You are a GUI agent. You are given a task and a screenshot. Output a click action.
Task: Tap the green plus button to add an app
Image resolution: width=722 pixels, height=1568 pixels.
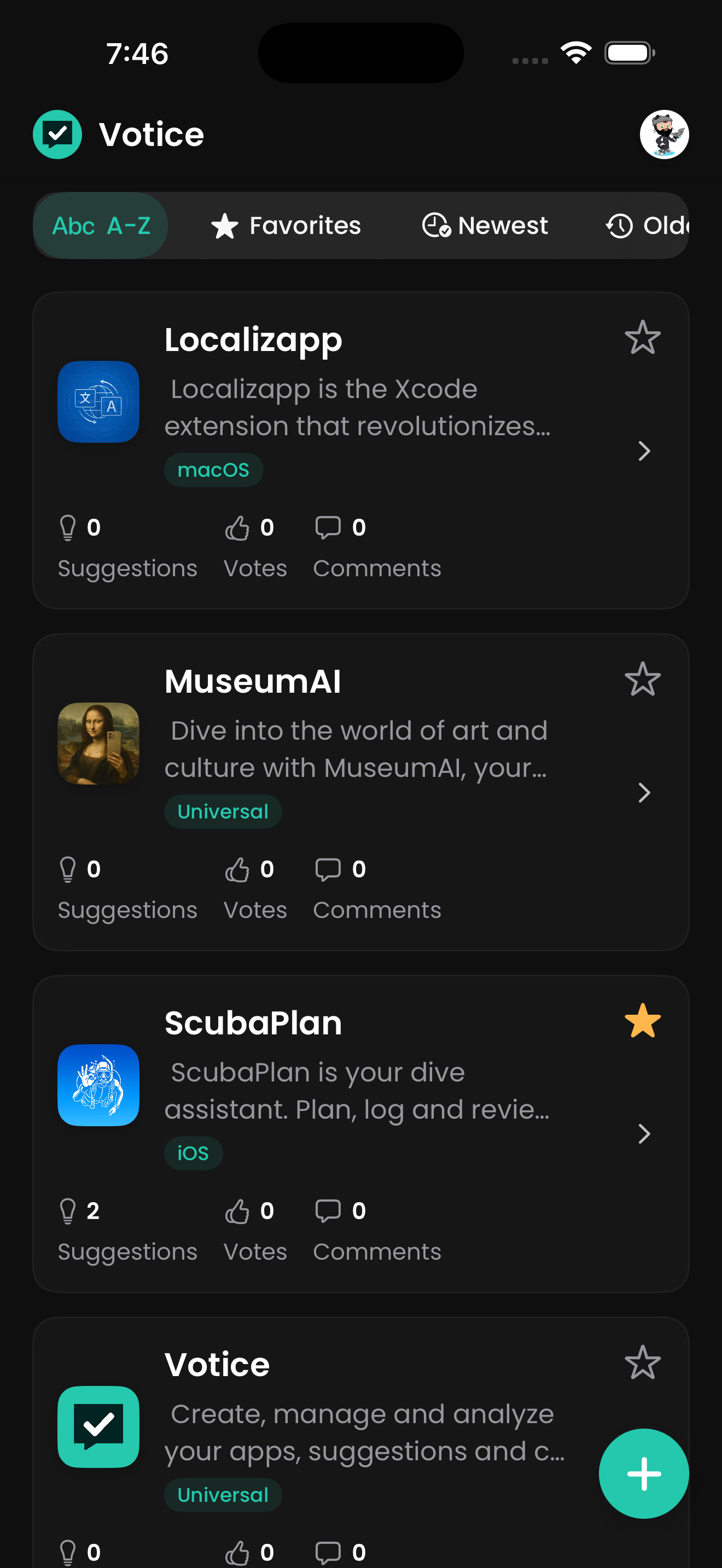click(x=643, y=1473)
